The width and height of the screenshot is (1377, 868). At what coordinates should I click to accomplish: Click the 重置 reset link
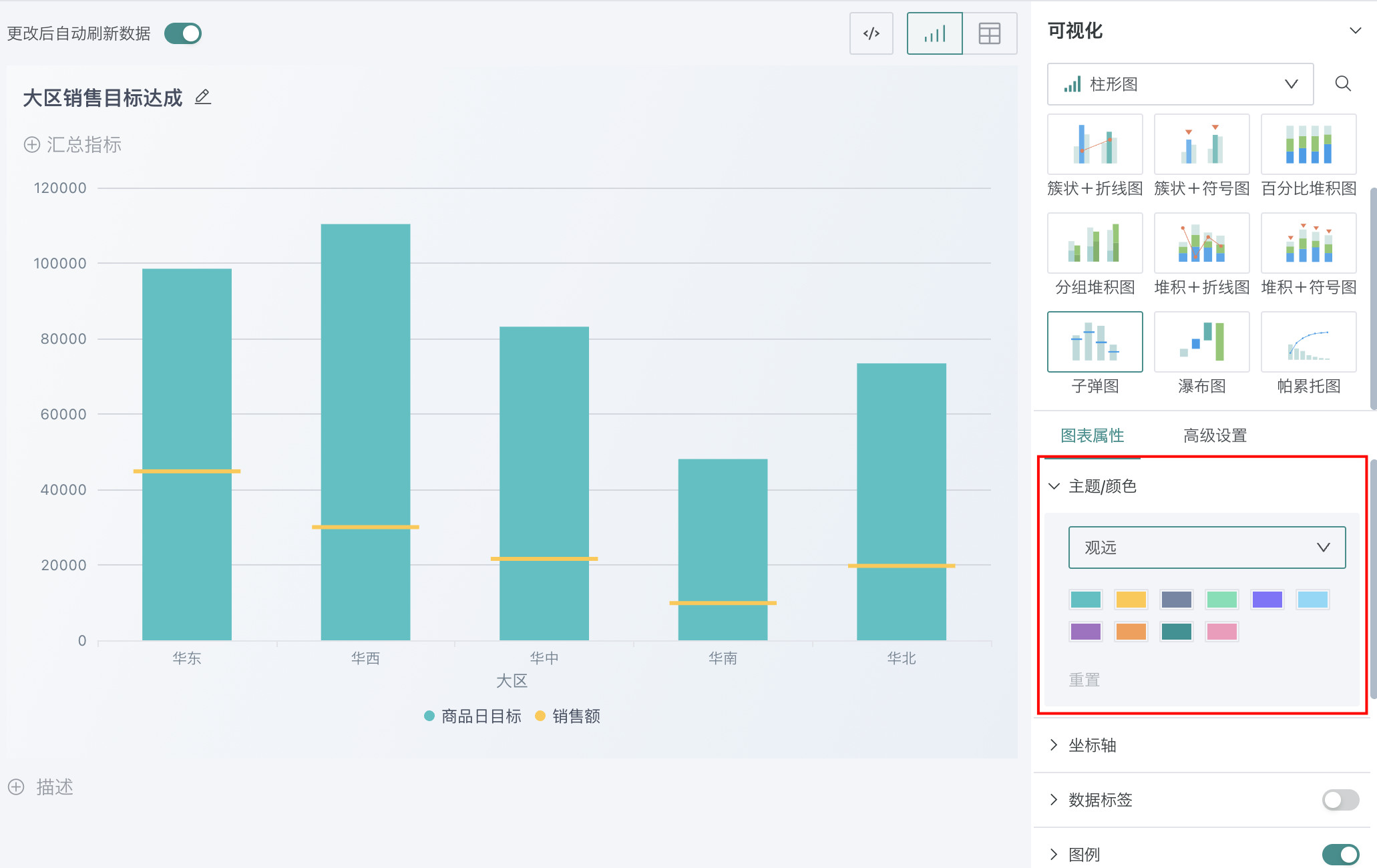tap(1084, 680)
